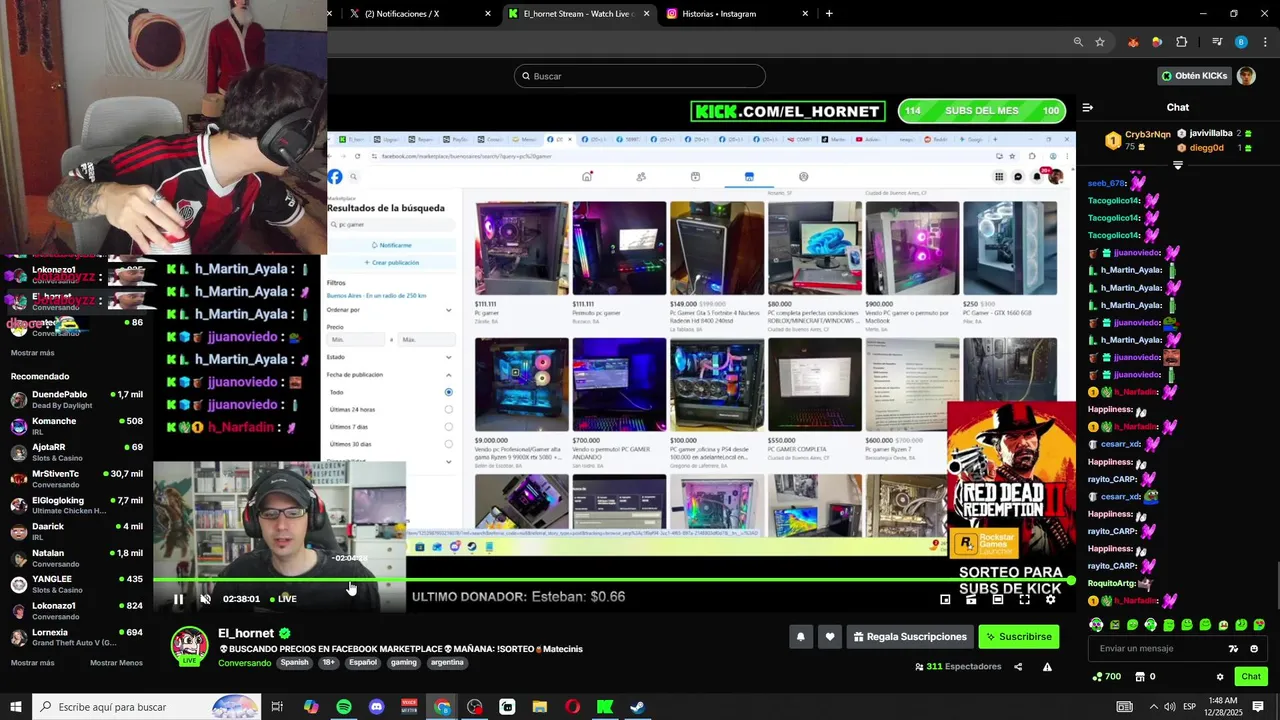Viewport: 1280px width, 720px height.
Task: Click Windows search box in taskbar
Action: click(146, 707)
